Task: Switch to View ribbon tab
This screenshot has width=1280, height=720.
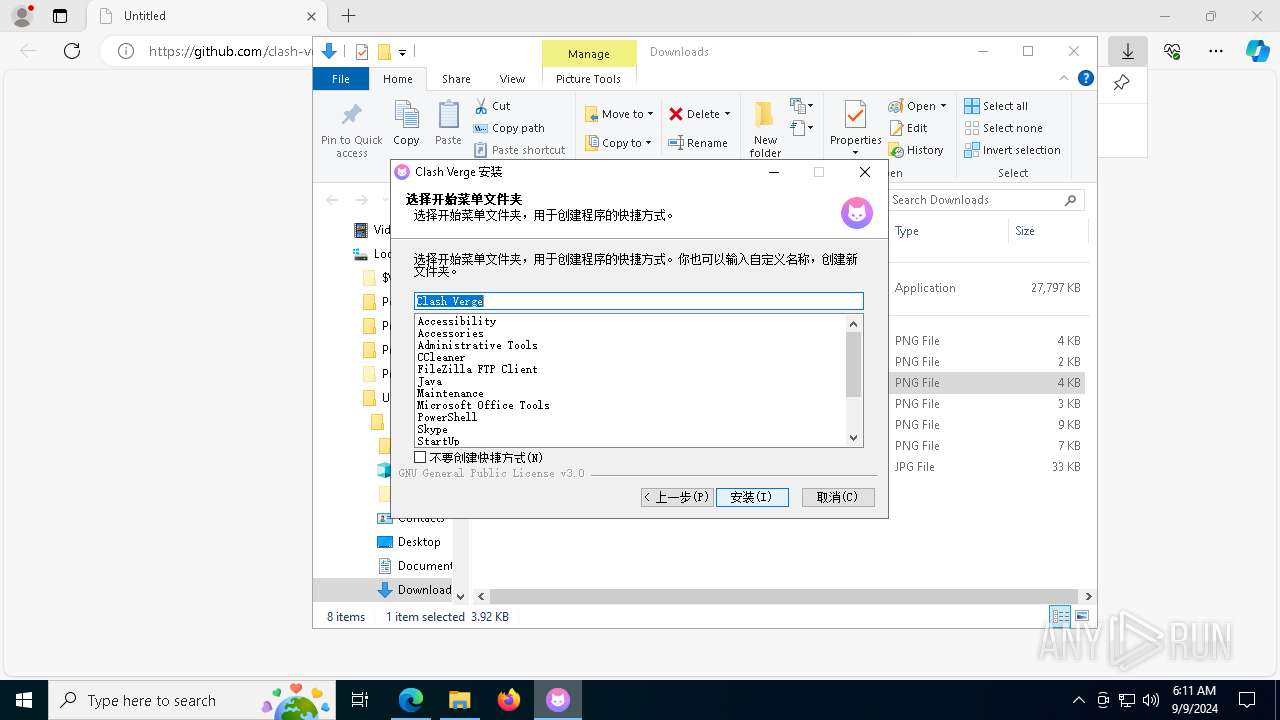Action: tap(512, 79)
